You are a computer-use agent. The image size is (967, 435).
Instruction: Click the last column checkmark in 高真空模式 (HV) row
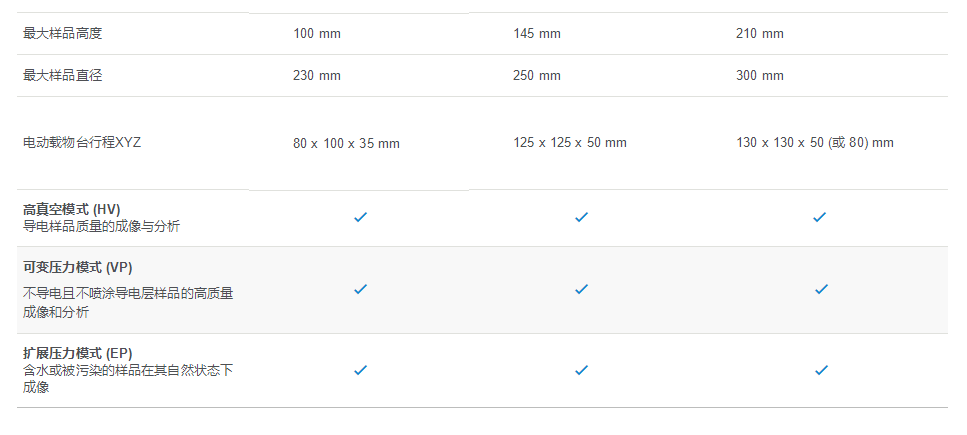pyautogui.click(x=820, y=217)
